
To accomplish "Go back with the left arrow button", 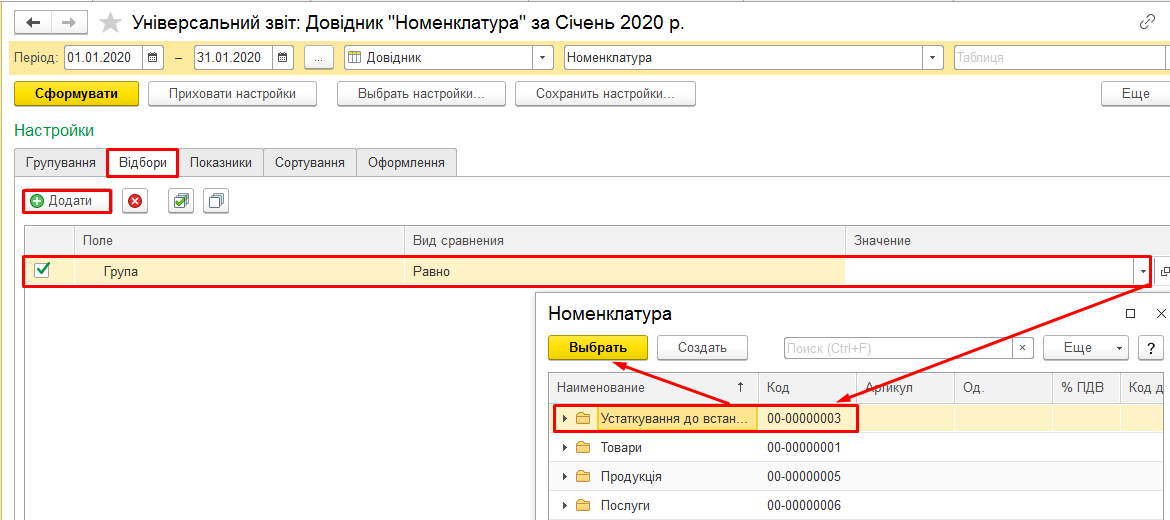I will pyautogui.click(x=33, y=22).
